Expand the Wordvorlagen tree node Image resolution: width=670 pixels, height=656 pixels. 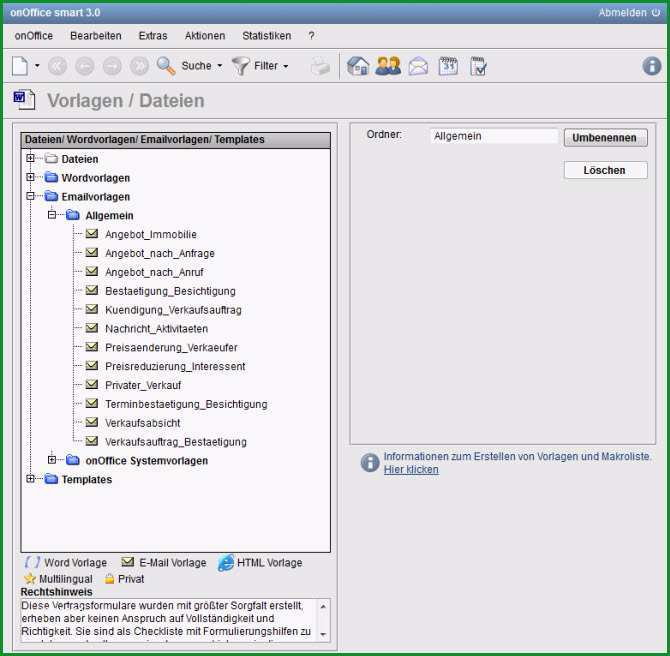click(30, 177)
